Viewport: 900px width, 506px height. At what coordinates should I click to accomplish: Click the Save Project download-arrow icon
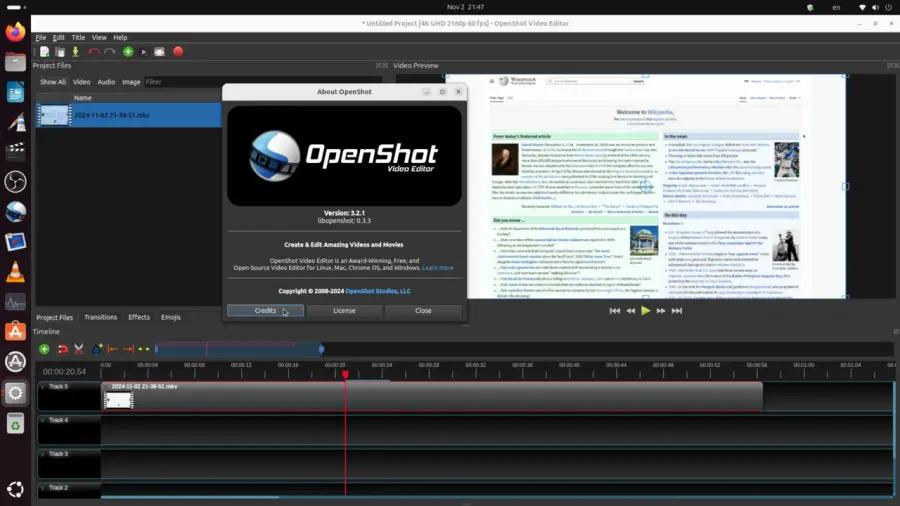(75, 52)
